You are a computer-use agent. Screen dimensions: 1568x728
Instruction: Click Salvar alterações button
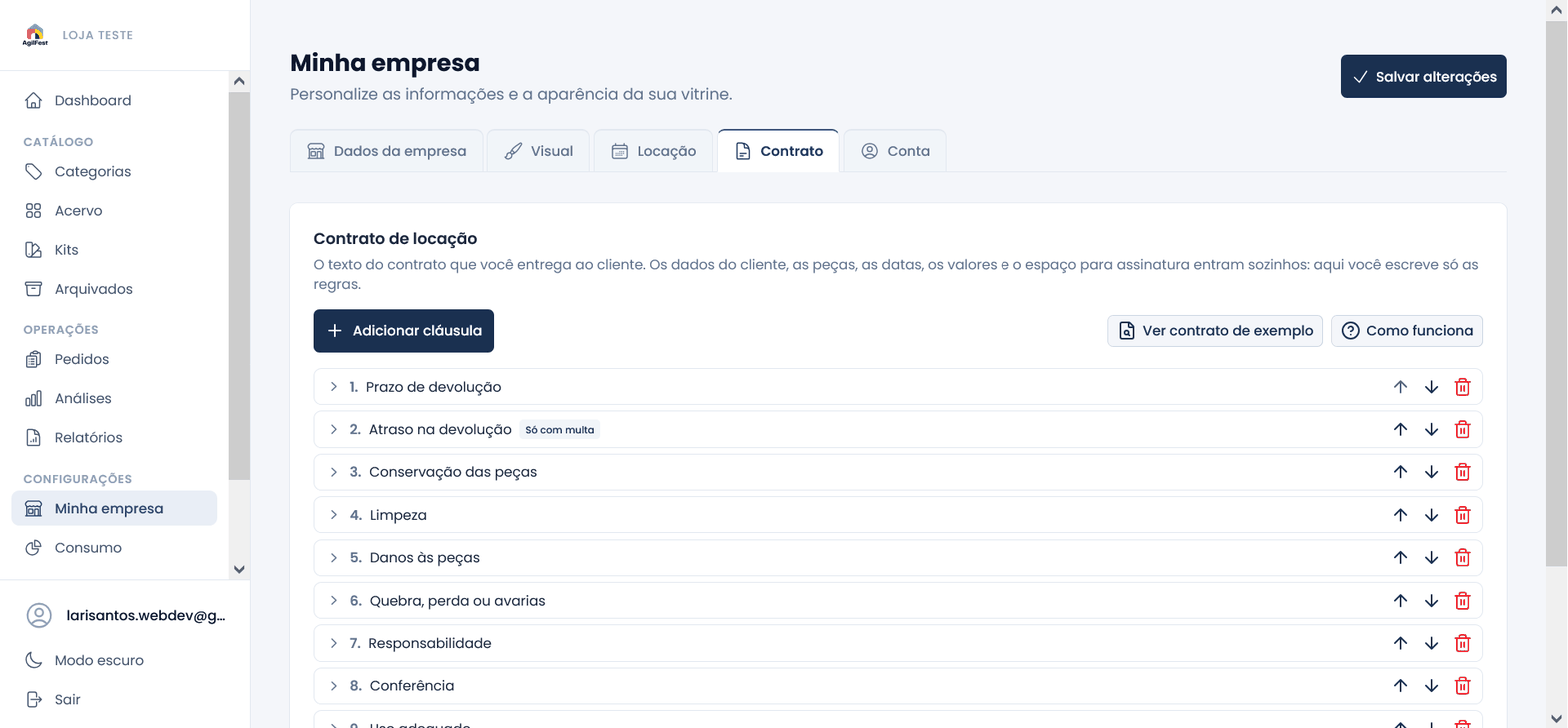(x=1424, y=76)
